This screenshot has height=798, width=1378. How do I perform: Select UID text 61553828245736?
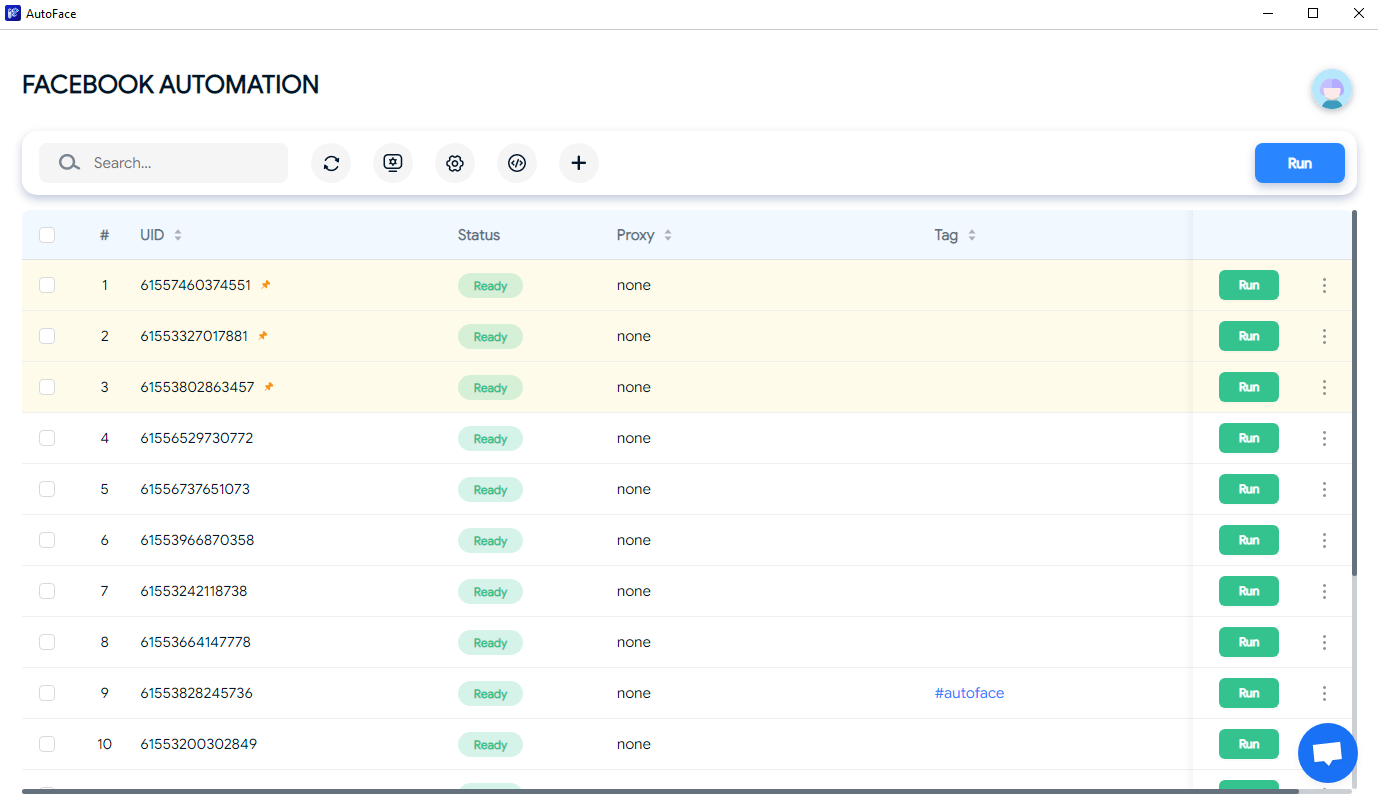197,693
